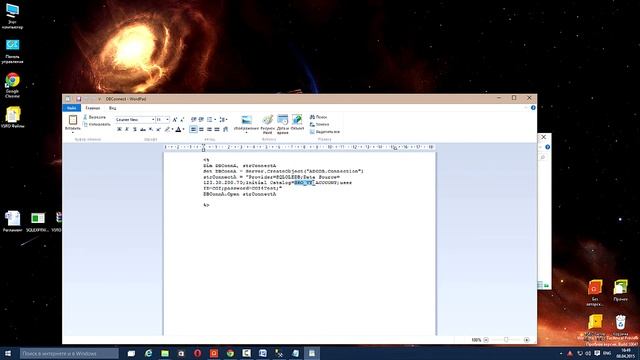Open the blue File (Файл) tab
The image size is (640, 360).
(71, 108)
